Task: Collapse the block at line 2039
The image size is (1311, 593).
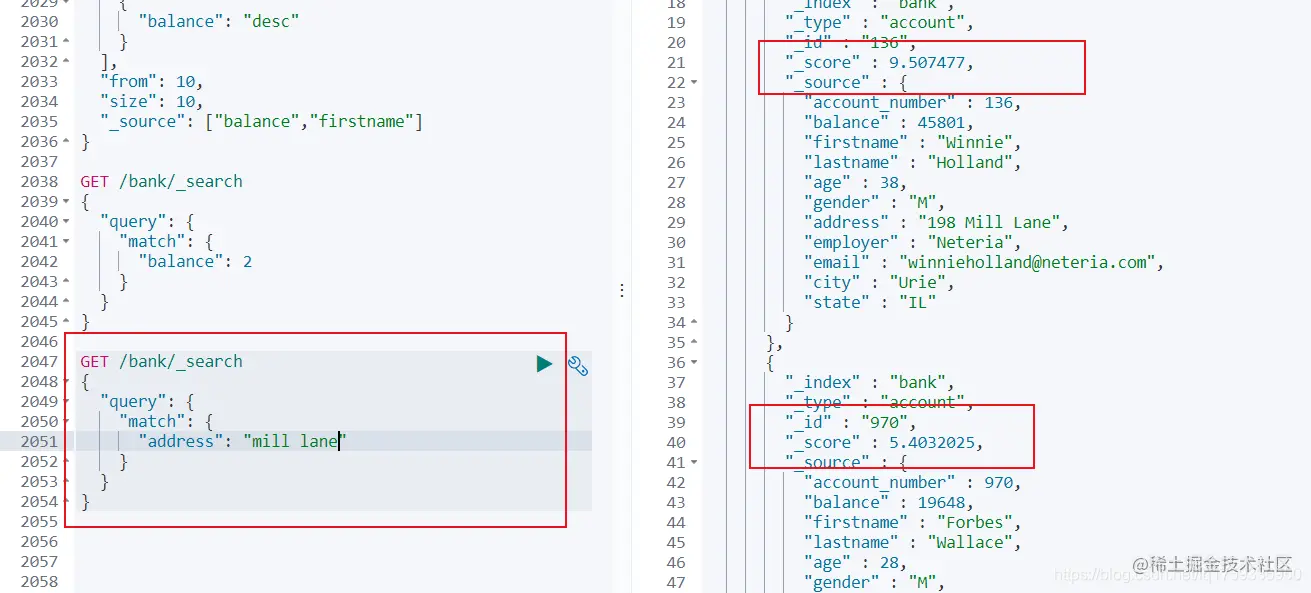Action: 66,202
